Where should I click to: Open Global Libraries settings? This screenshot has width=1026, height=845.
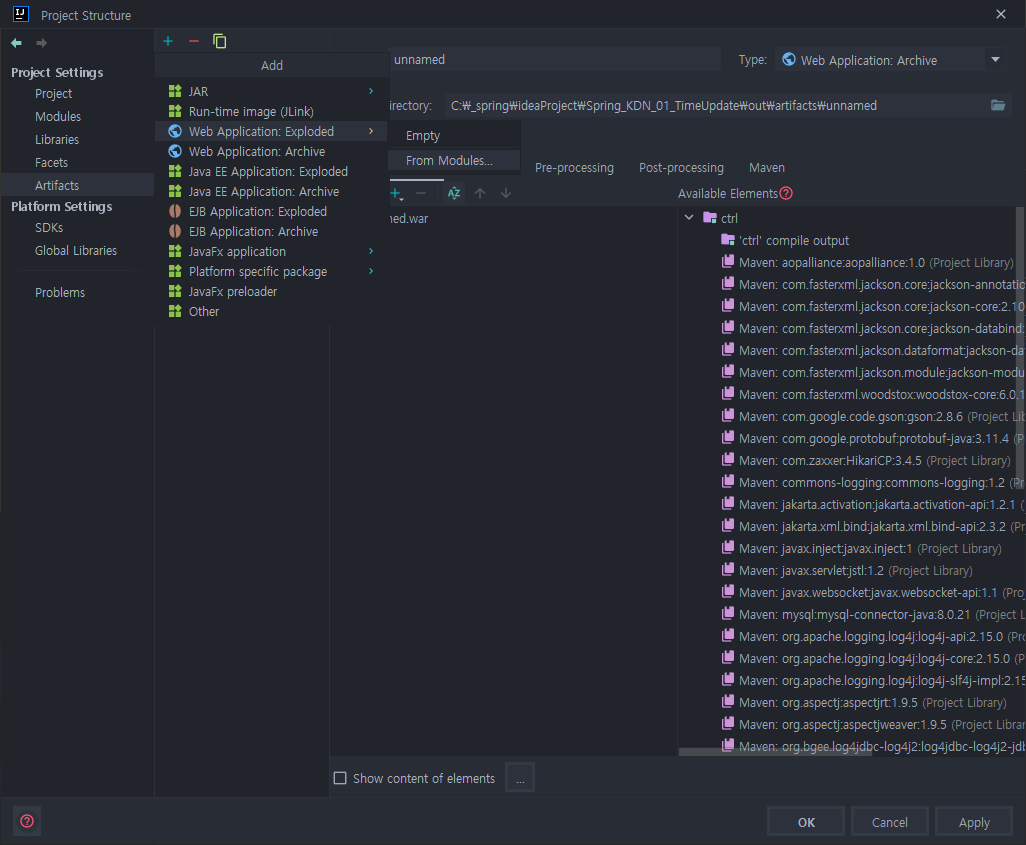click(77, 251)
